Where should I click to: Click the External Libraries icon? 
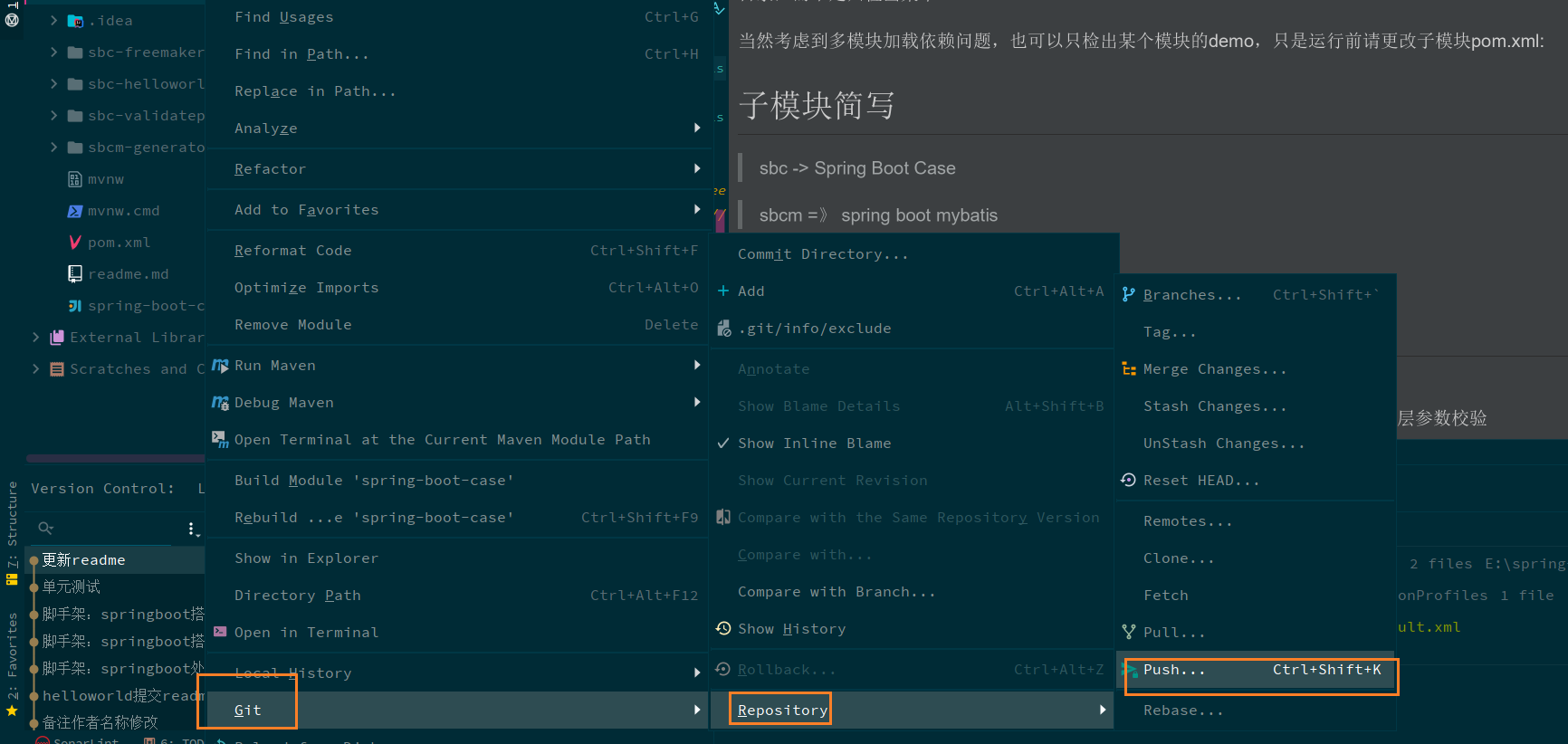[x=57, y=338]
